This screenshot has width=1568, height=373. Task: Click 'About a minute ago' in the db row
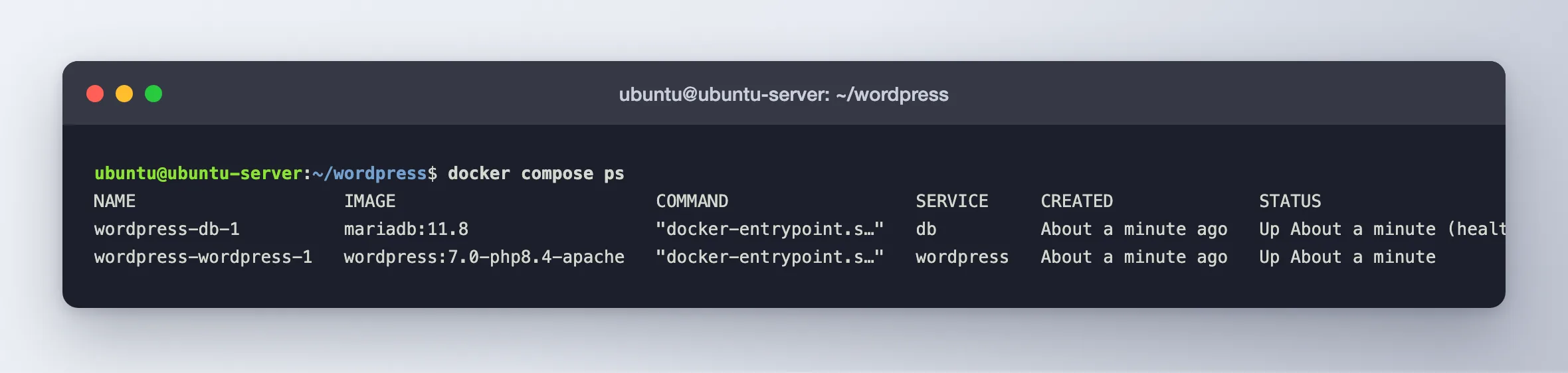point(1133,229)
